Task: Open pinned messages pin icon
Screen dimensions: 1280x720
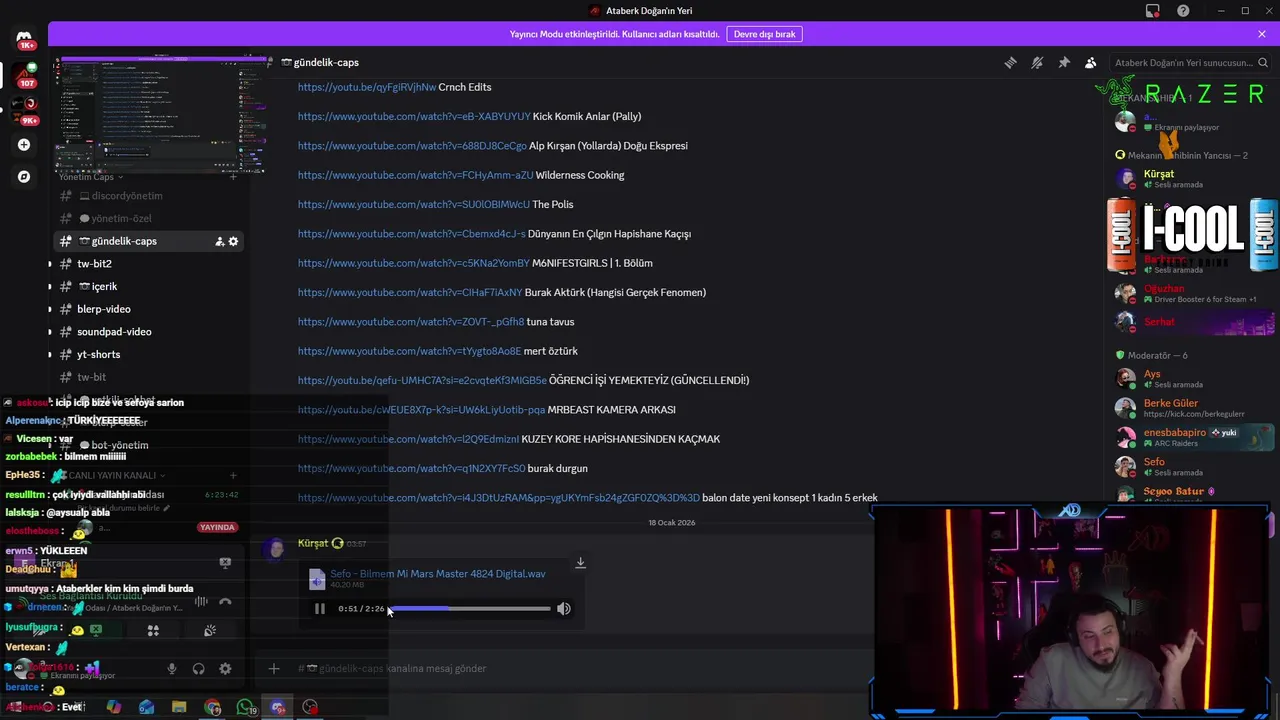Action: (x=1064, y=62)
